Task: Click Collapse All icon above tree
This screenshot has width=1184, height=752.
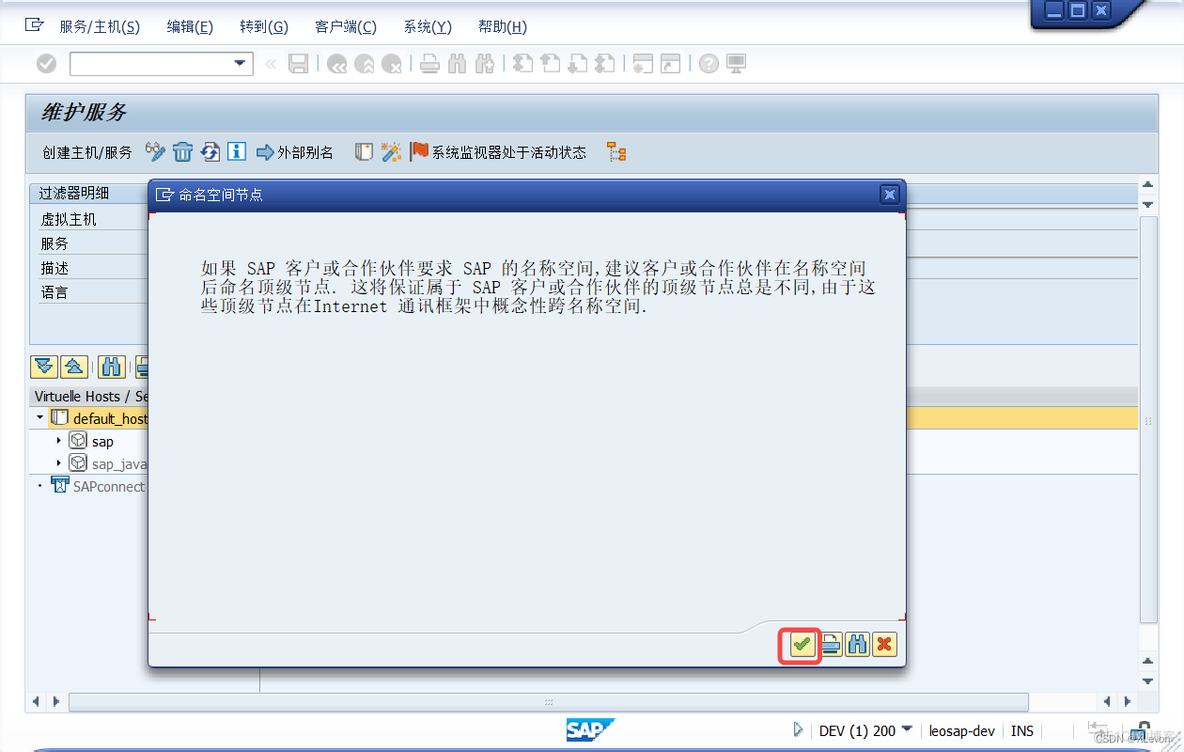Action: (x=74, y=367)
